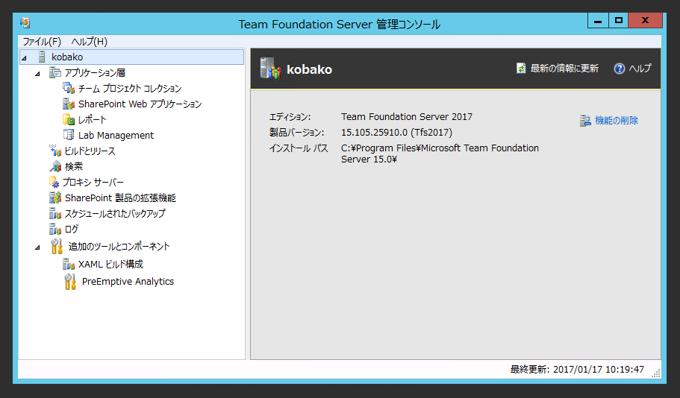Click the Lab Management icon

coord(69,135)
